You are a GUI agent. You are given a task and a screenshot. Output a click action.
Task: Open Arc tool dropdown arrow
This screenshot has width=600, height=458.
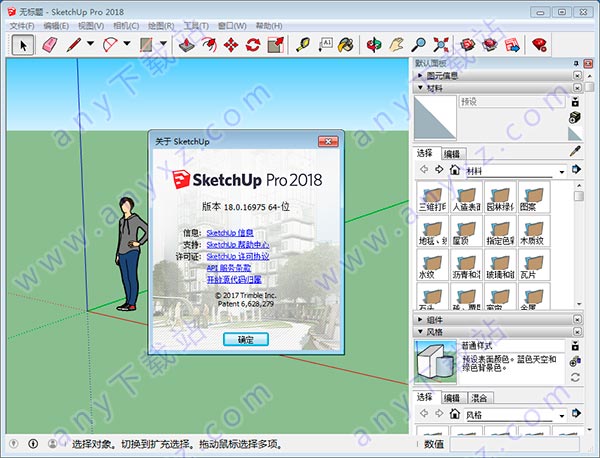[x=127, y=43]
